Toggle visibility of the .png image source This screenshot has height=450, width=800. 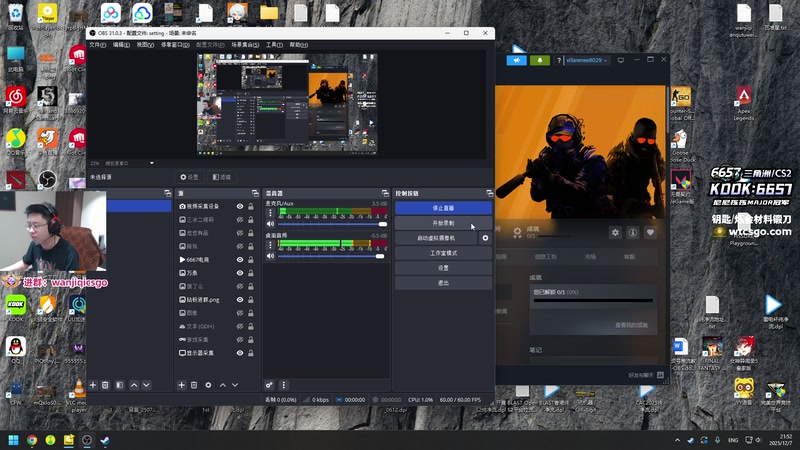pyautogui.click(x=240, y=299)
